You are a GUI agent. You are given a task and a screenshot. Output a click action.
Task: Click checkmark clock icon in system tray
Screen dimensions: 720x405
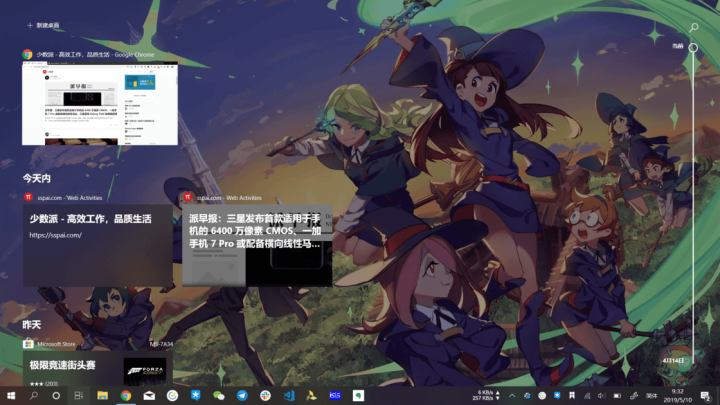(x=542, y=396)
